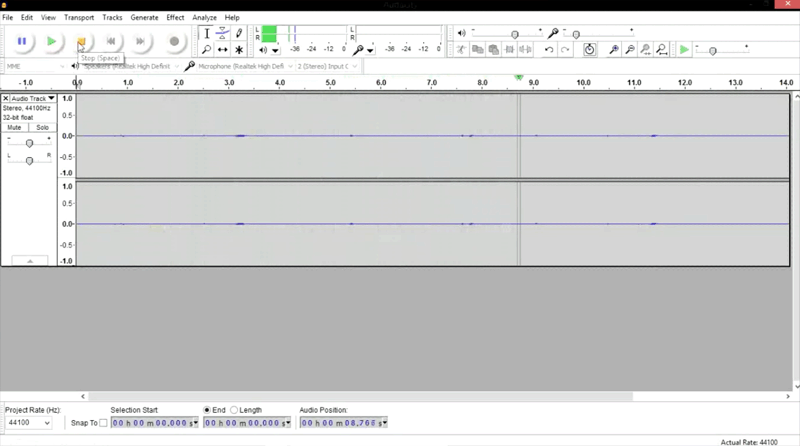The height and width of the screenshot is (446, 800).
Task: Open the Effect menu
Action: point(175,18)
